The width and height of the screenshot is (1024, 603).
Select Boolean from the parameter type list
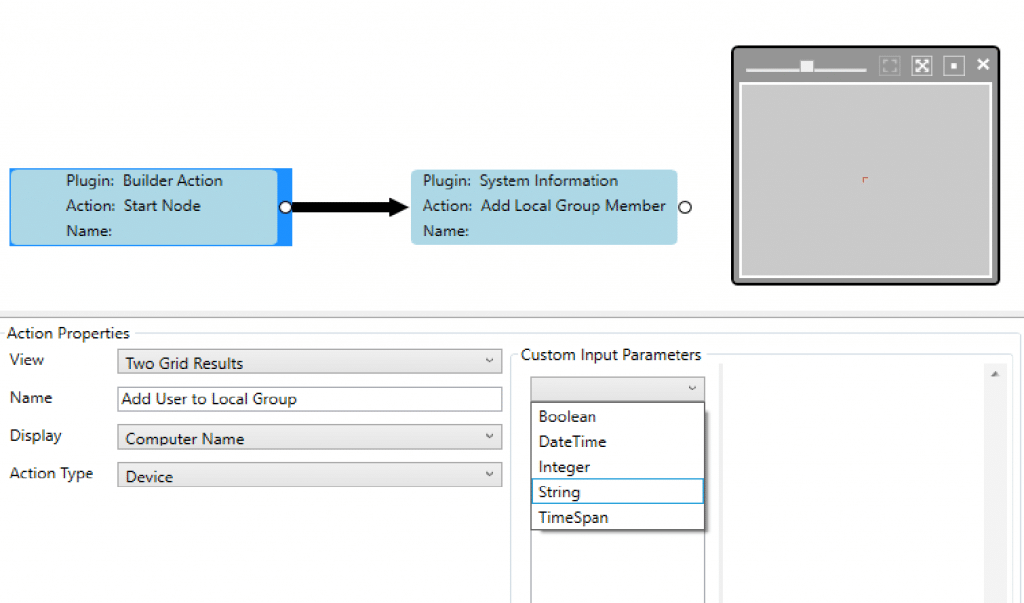click(617, 416)
